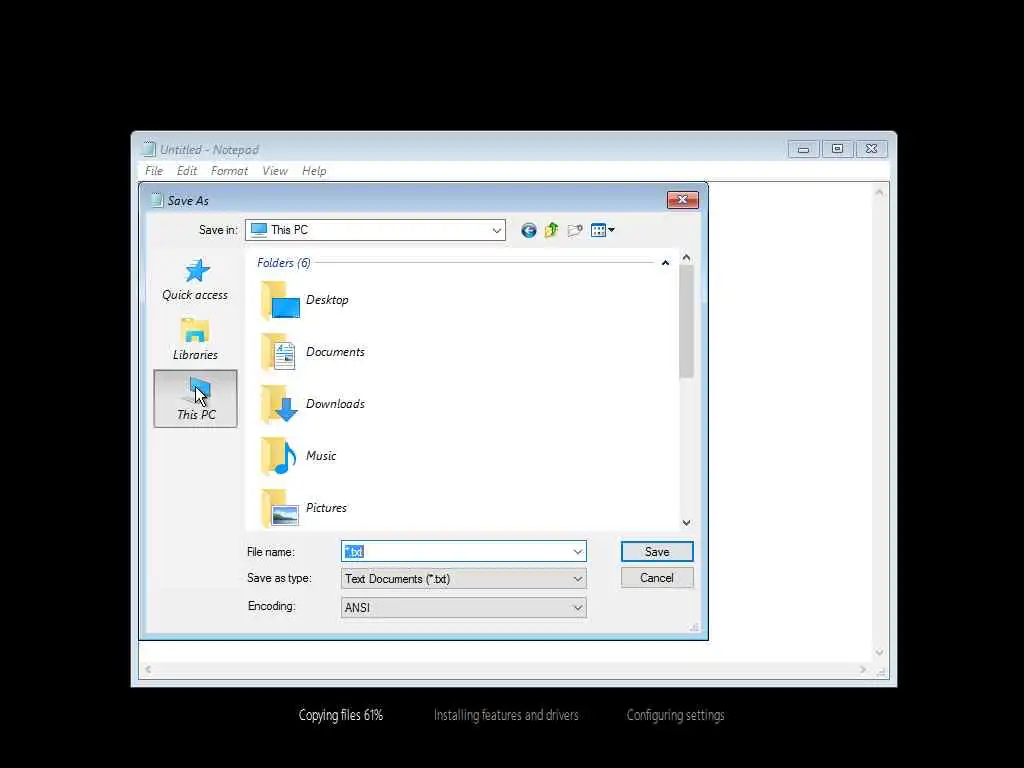Click Notepad's horizontal scrollbar right arrow
Screen dimensions: 1024x768
863,669
